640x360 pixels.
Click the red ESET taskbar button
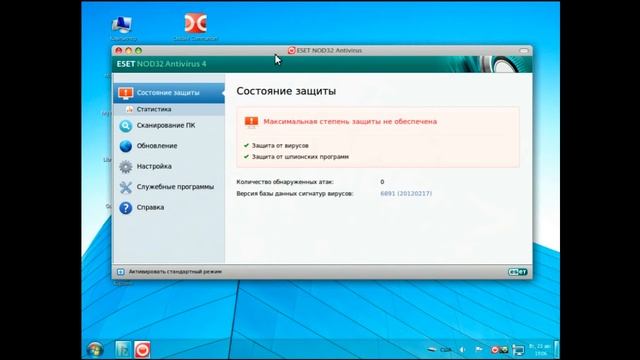[142, 349]
